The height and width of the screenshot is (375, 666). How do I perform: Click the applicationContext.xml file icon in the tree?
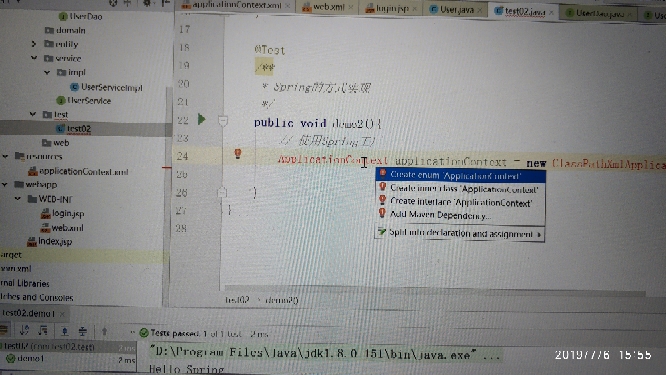33,171
